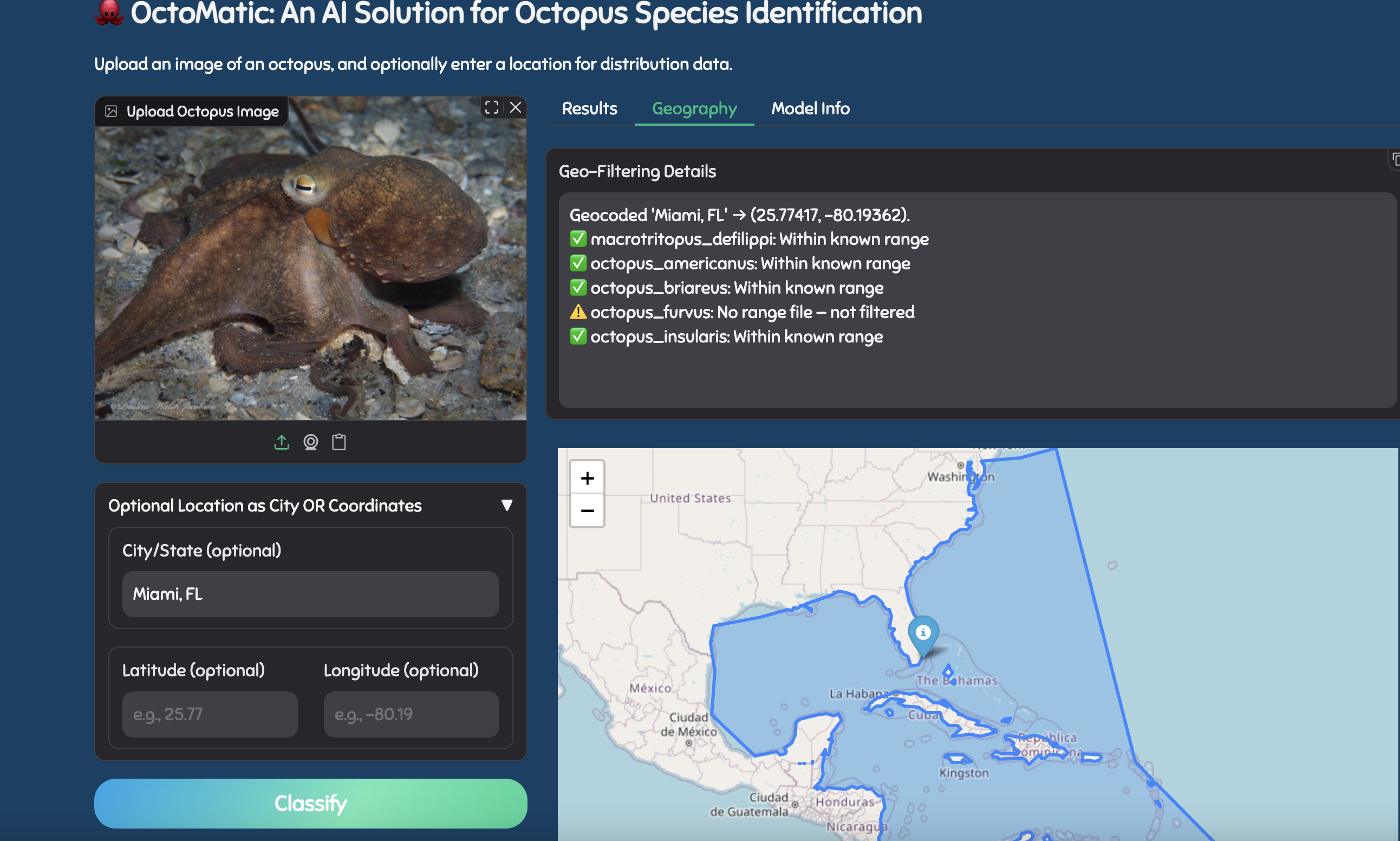This screenshot has height=841, width=1400.
Task: Click the webcam capture icon
Action: [310, 442]
